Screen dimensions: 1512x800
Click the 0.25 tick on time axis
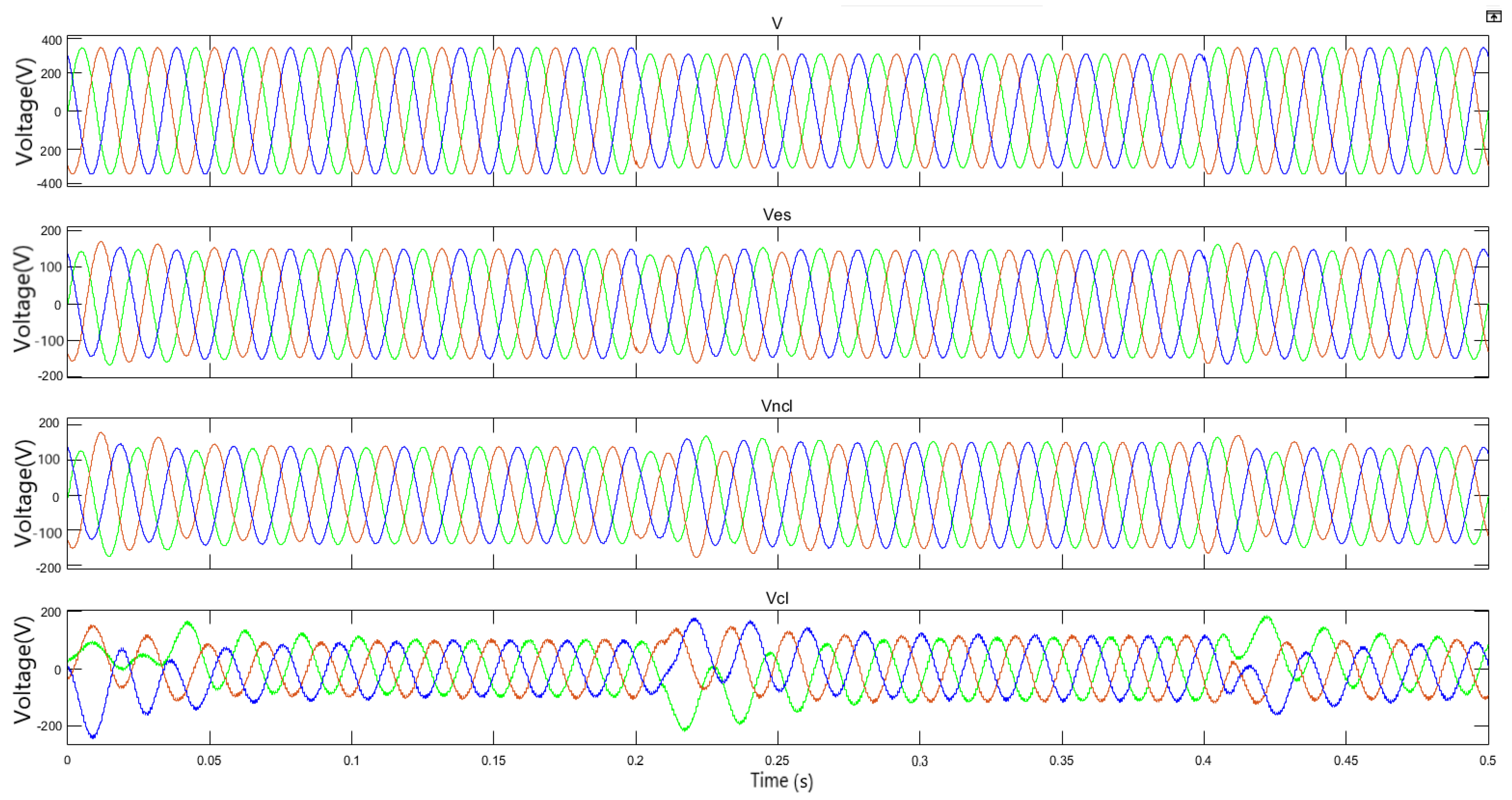[x=777, y=761]
